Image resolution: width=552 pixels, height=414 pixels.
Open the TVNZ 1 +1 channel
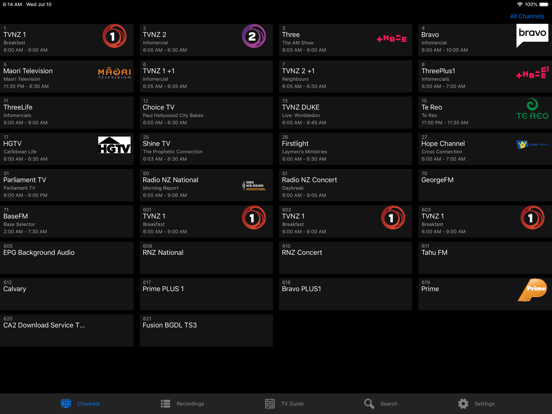[x=206, y=76]
